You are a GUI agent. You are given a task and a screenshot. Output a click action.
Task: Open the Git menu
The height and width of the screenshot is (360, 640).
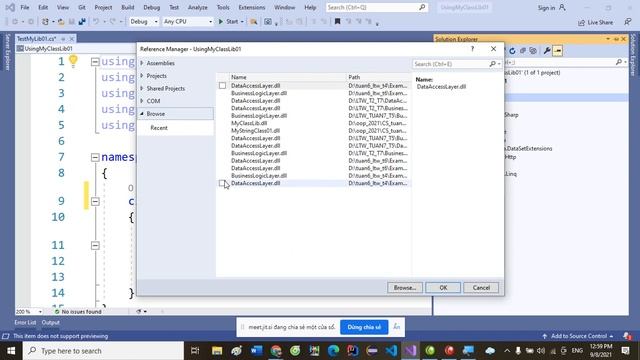tap(82, 7)
